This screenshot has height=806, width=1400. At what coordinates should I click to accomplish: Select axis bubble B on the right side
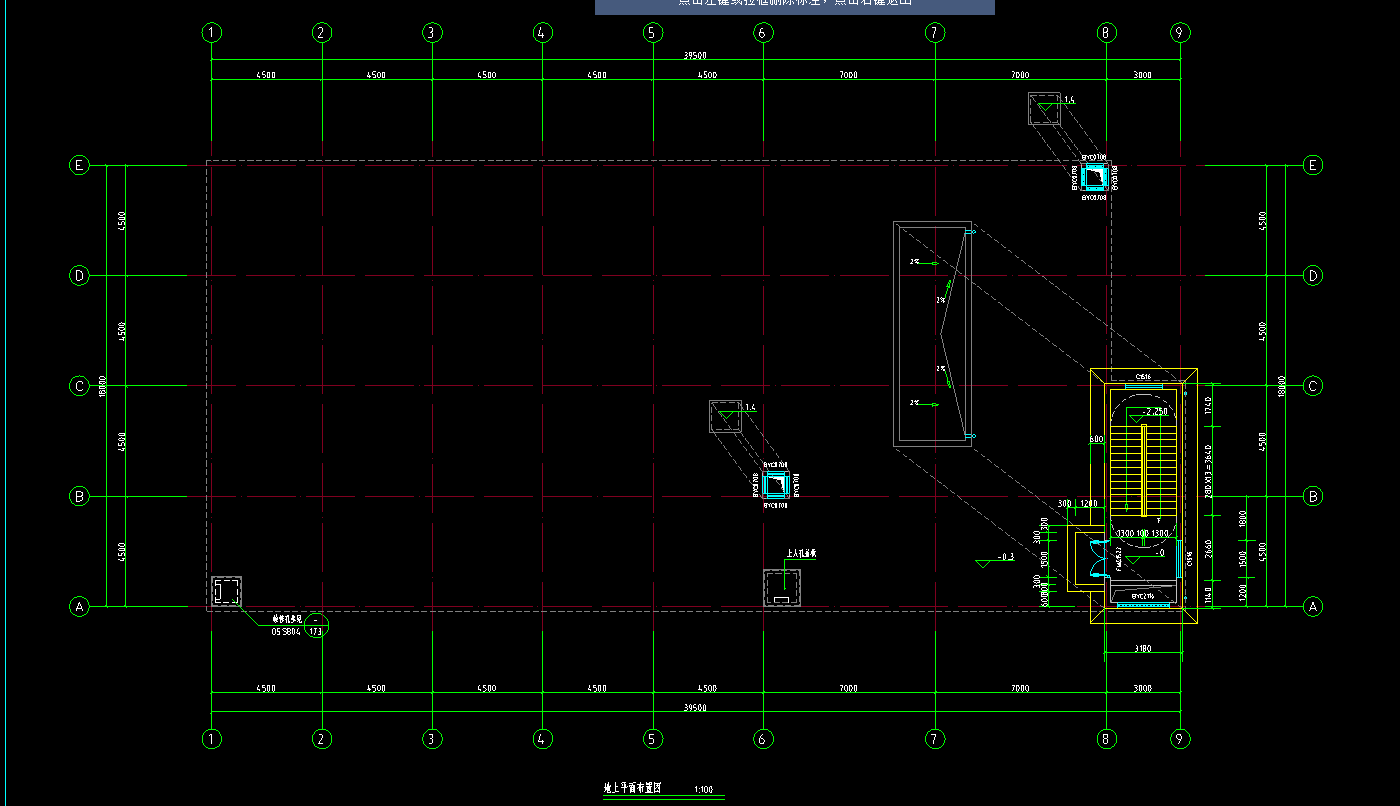point(1313,496)
